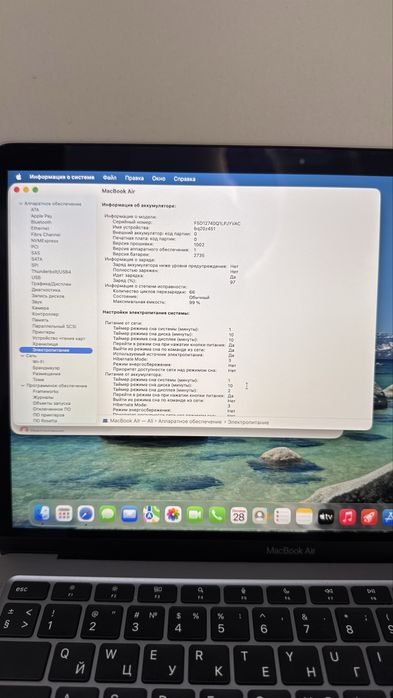
Task: Open Contacts from the Dock
Action: pos(260,515)
